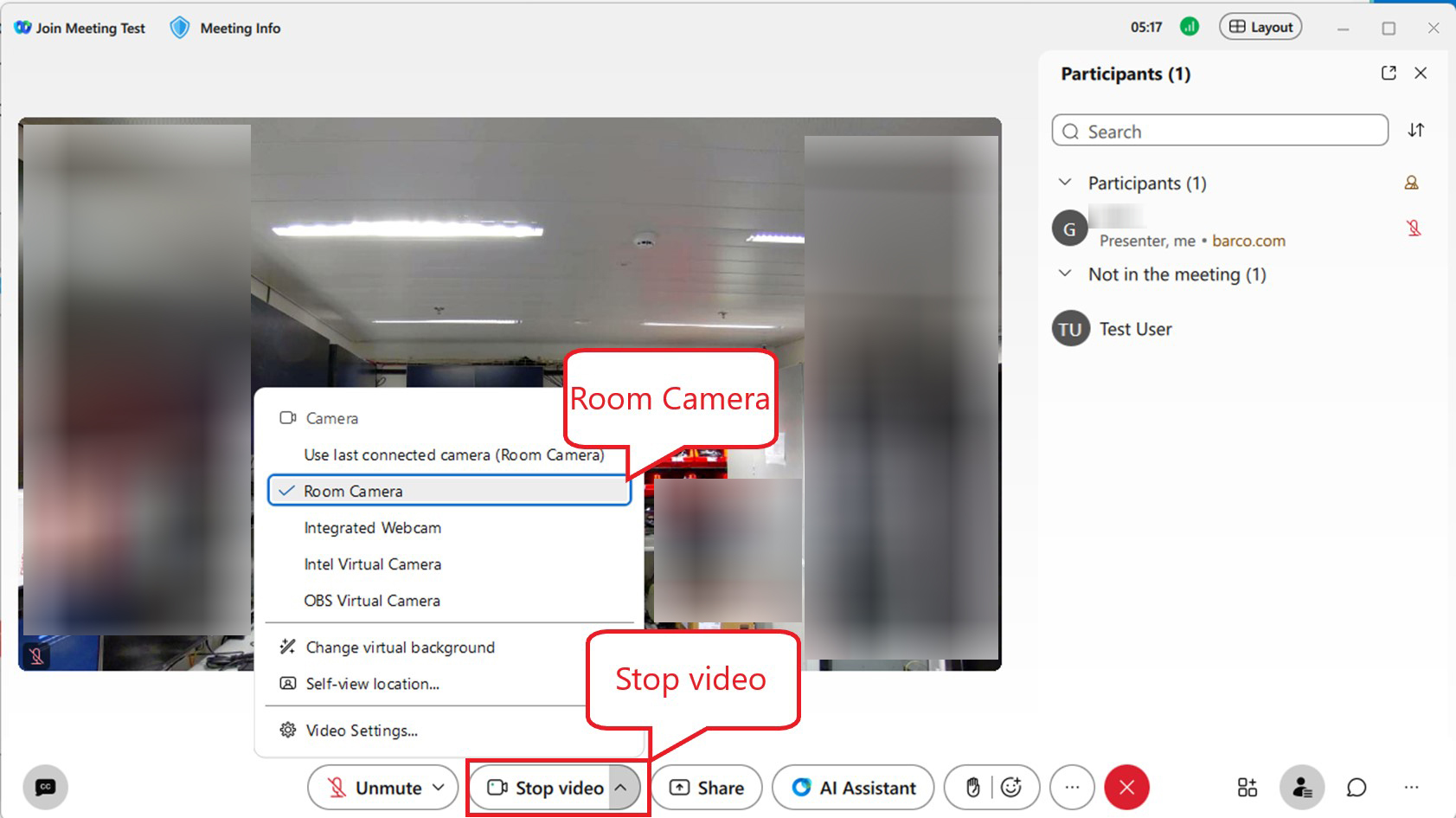
Task: Select Integrated Webcam as camera
Action: 372,527
